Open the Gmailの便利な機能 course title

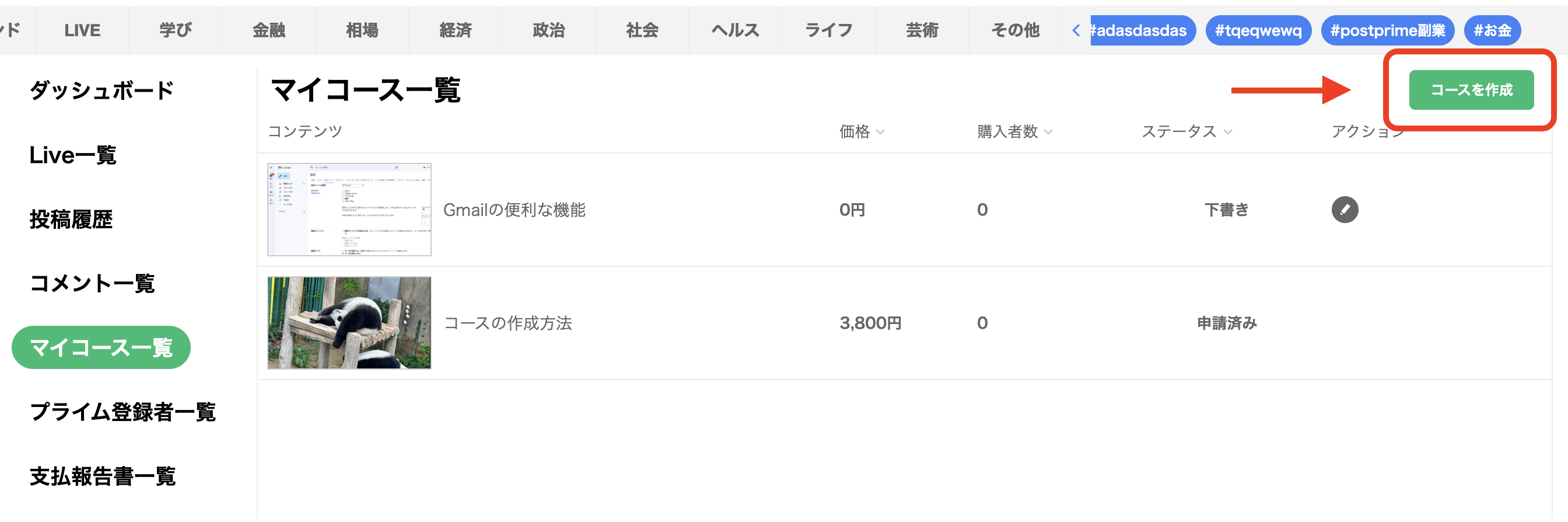click(x=514, y=210)
